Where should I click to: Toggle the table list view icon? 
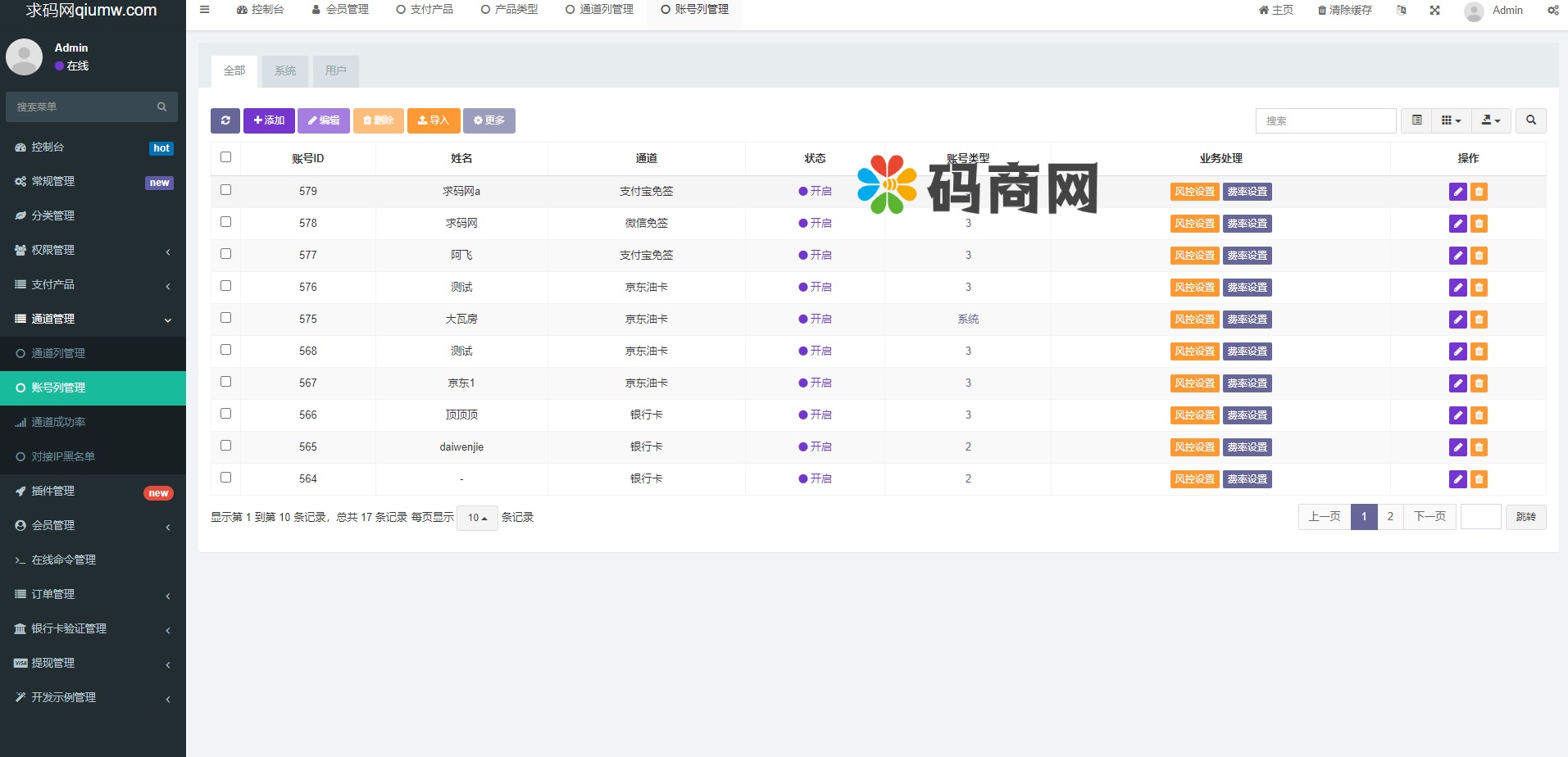(x=1416, y=120)
